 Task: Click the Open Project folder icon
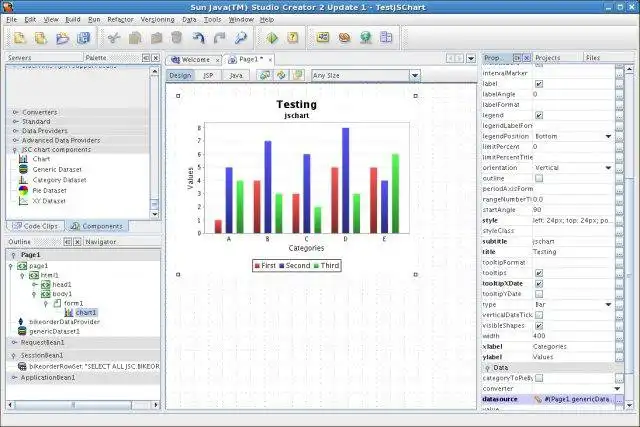click(x=62, y=38)
